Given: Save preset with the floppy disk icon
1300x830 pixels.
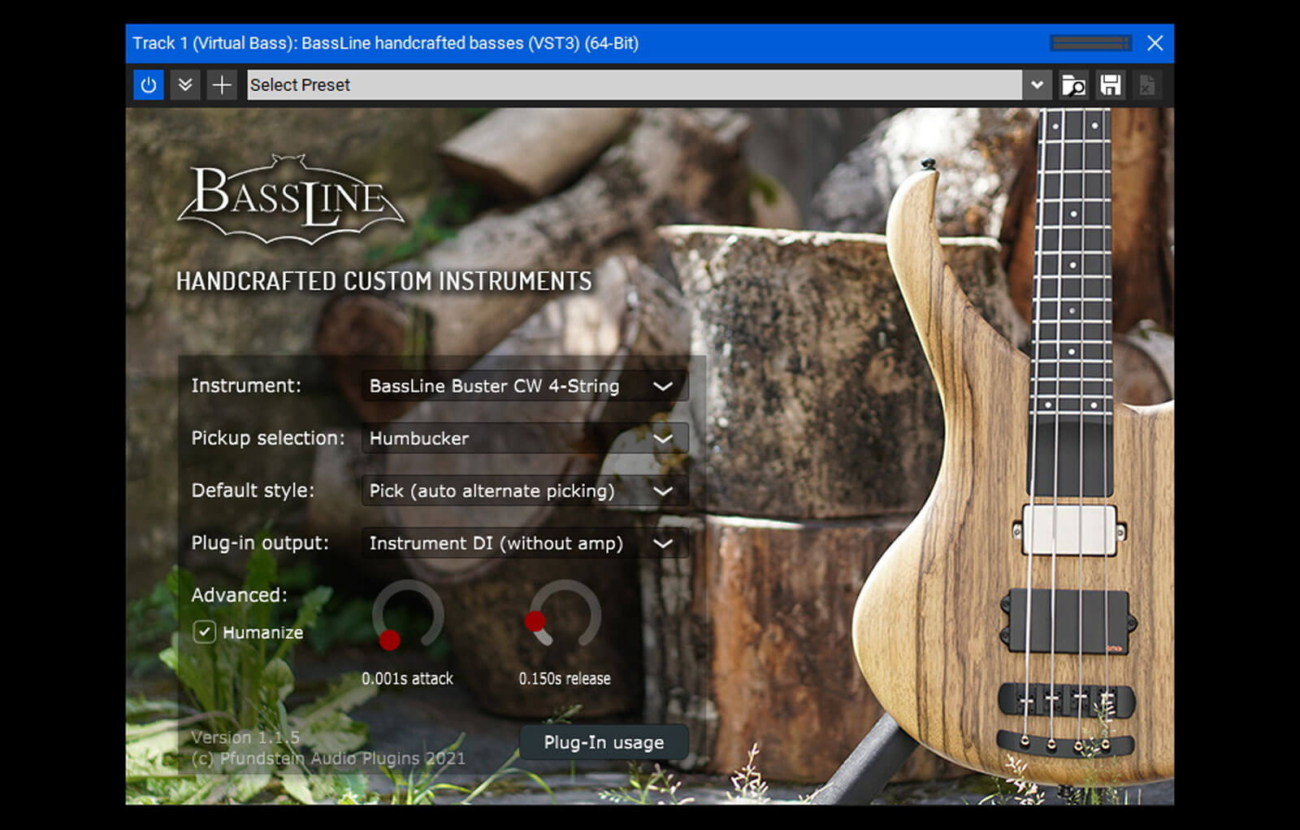Looking at the screenshot, I should [x=1110, y=85].
